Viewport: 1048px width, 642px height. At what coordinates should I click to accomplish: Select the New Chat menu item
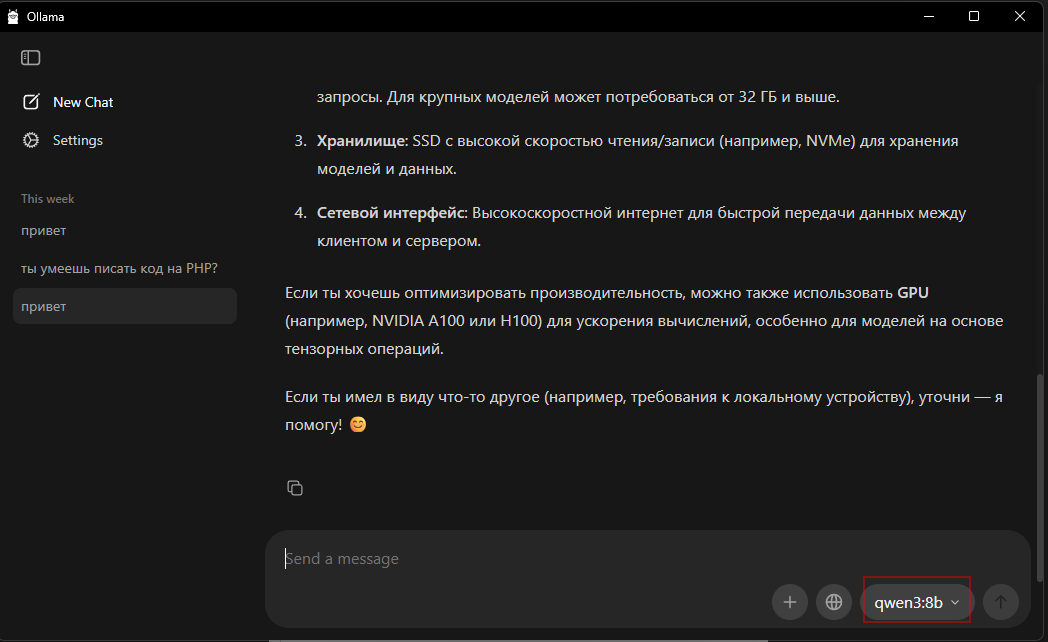(83, 102)
